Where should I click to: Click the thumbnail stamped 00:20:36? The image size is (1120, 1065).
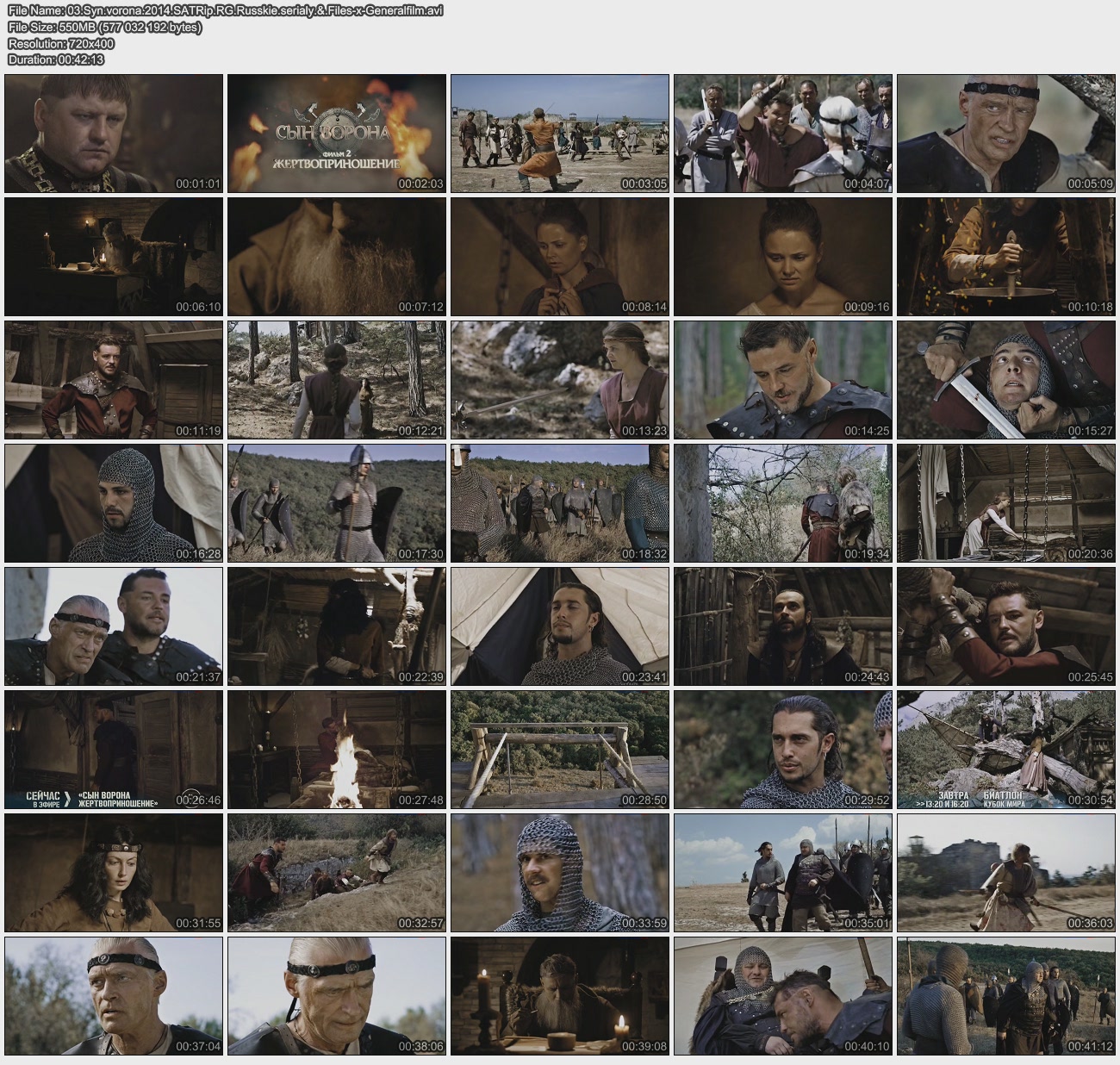click(x=1006, y=503)
